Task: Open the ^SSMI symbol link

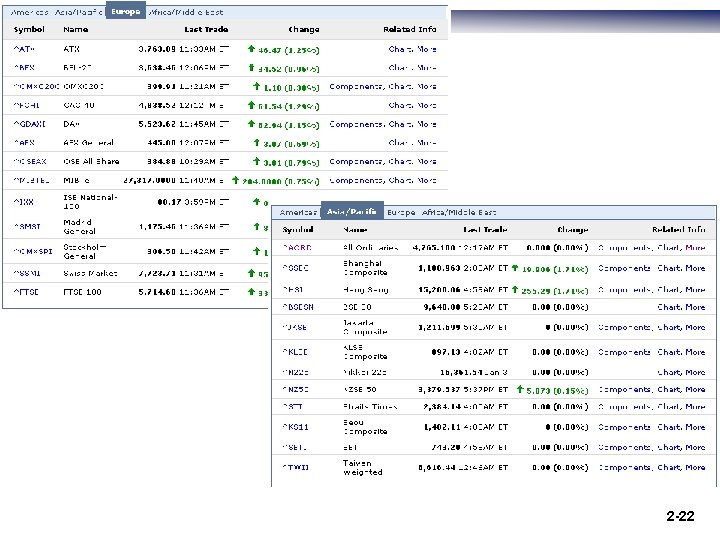Action: (27, 273)
